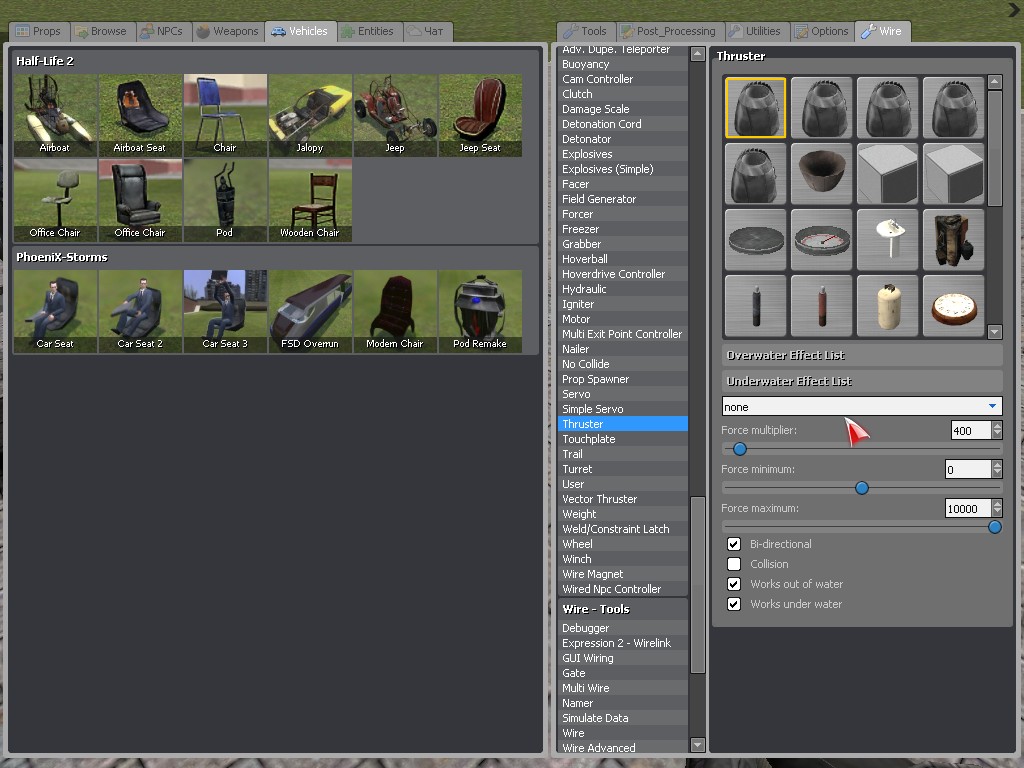
Task: Select the FSD Overrun vehicle
Action: [x=310, y=310]
